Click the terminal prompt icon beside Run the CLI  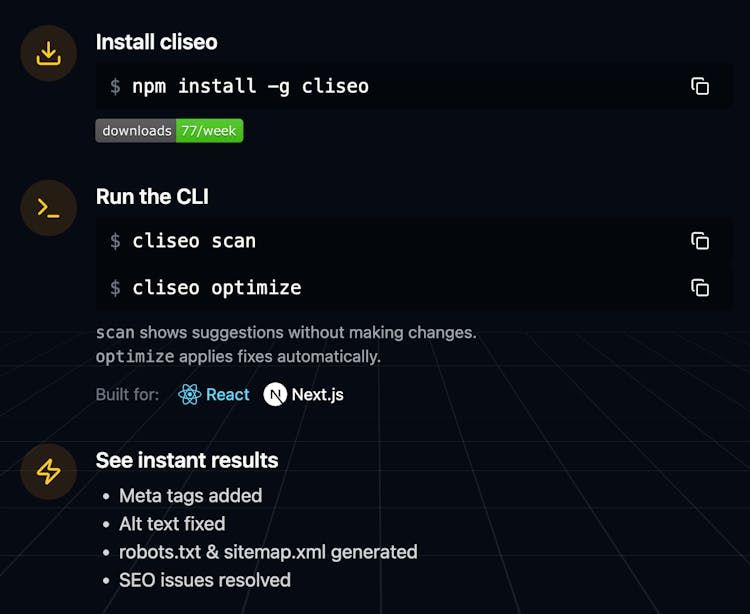tap(48, 208)
